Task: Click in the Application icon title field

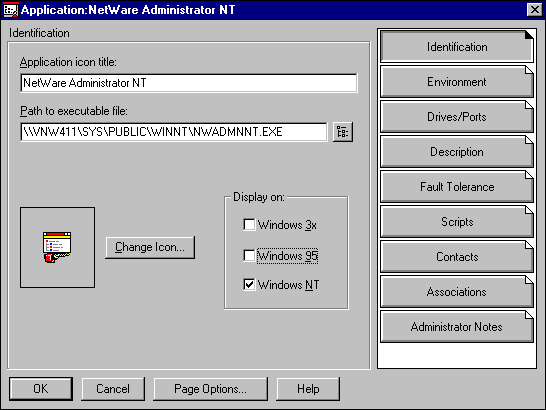Action: point(189,83)
